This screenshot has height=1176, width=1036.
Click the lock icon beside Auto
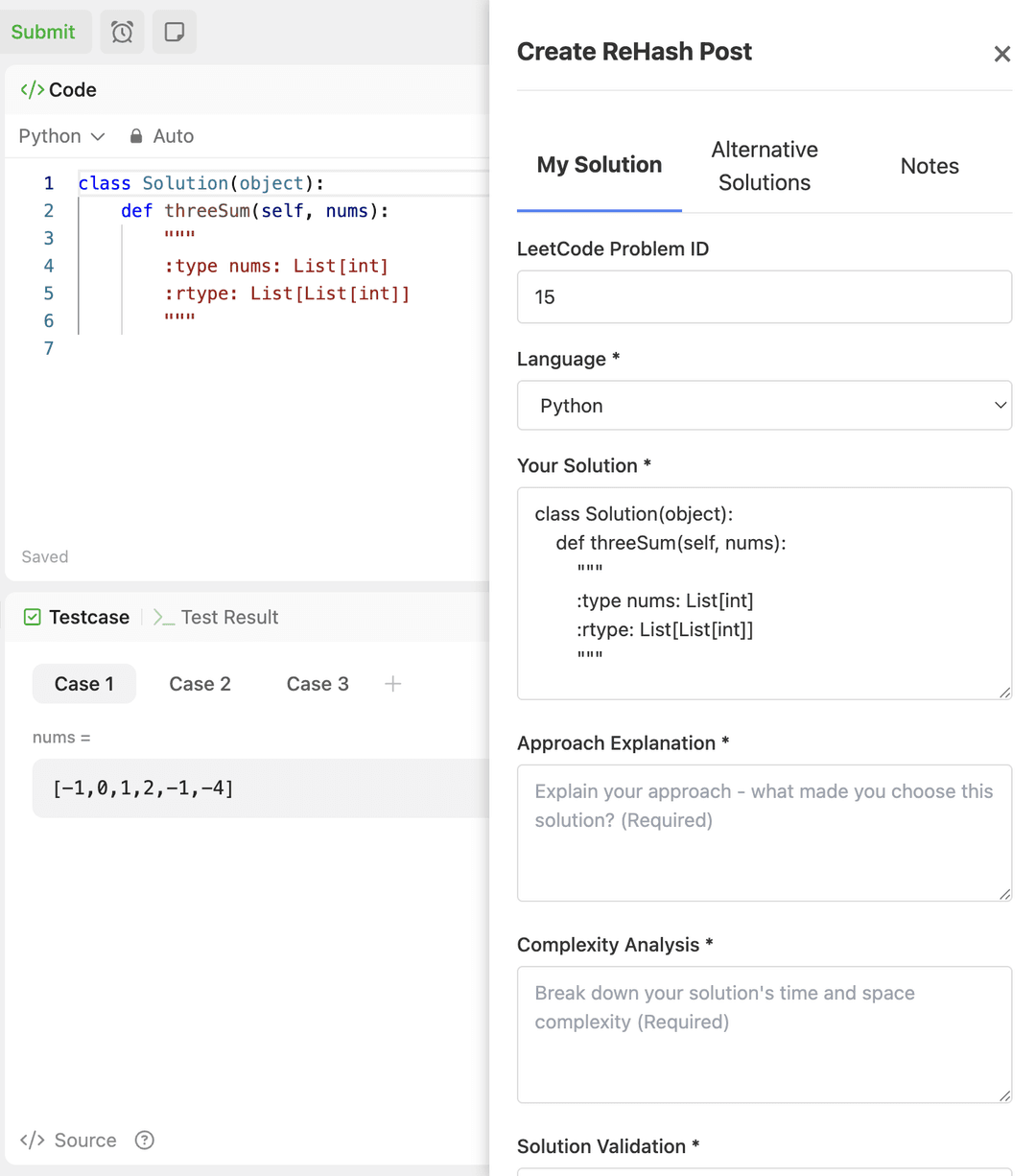(136, 135)
